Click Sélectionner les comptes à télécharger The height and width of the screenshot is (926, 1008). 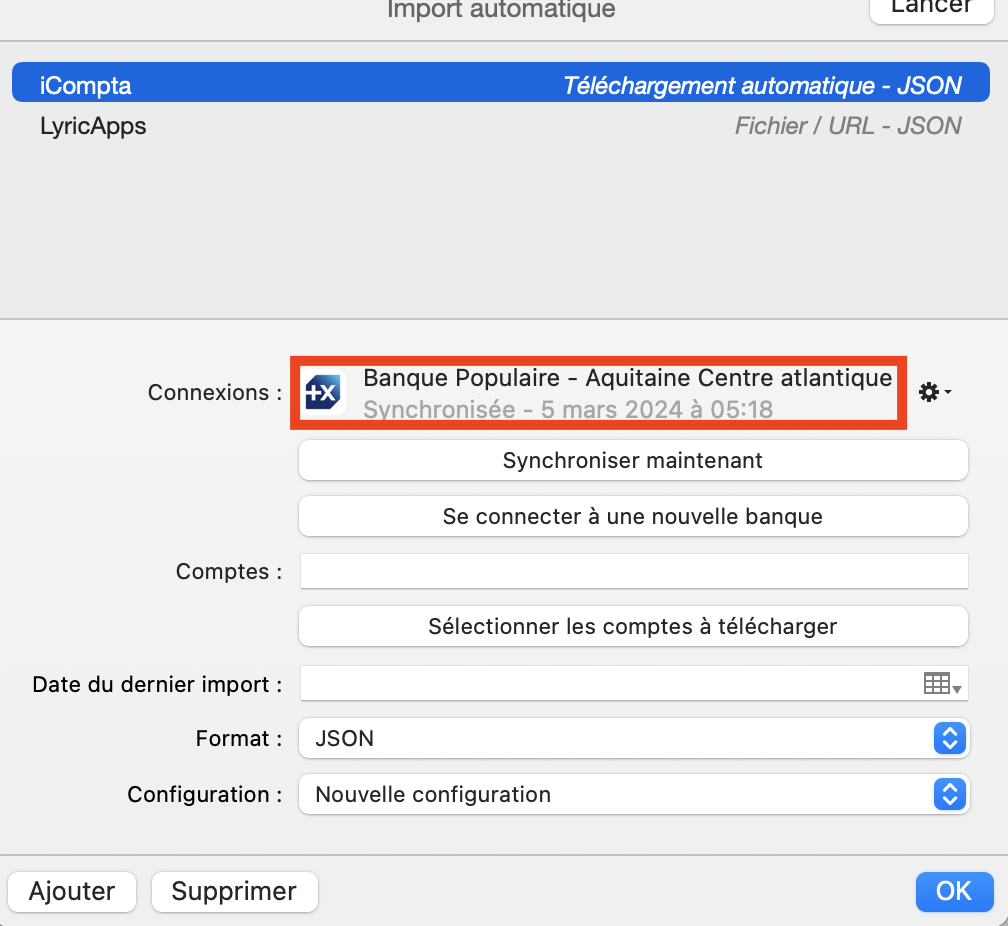633,626
